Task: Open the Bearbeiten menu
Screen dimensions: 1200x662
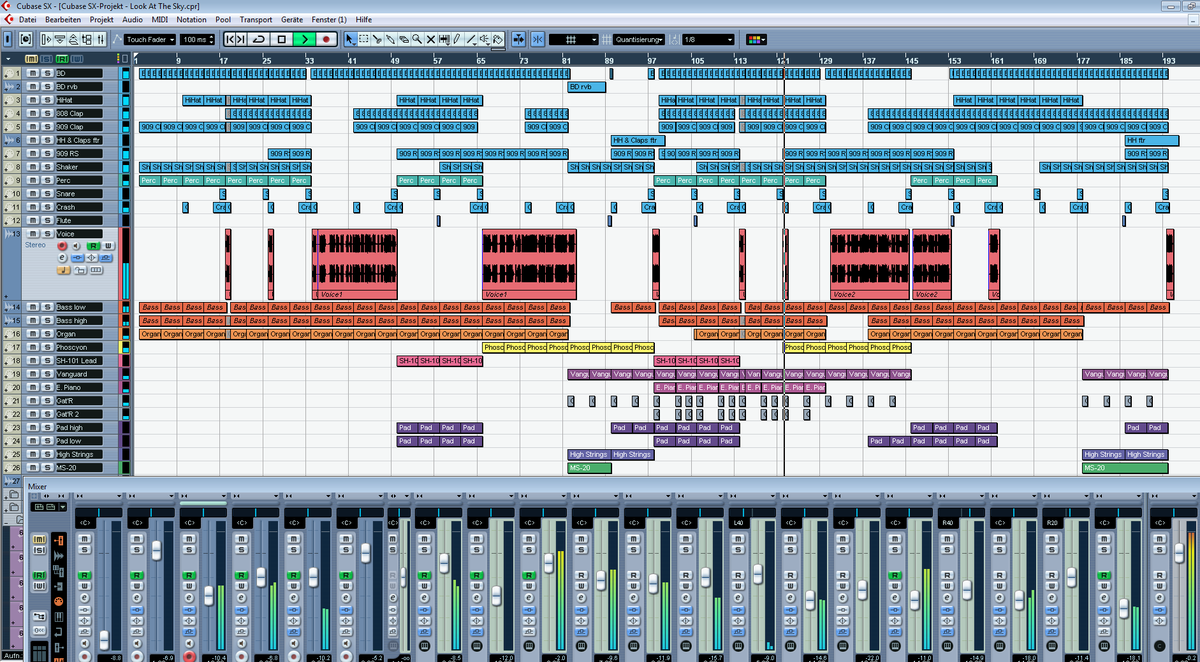Action: coord(63,19)
